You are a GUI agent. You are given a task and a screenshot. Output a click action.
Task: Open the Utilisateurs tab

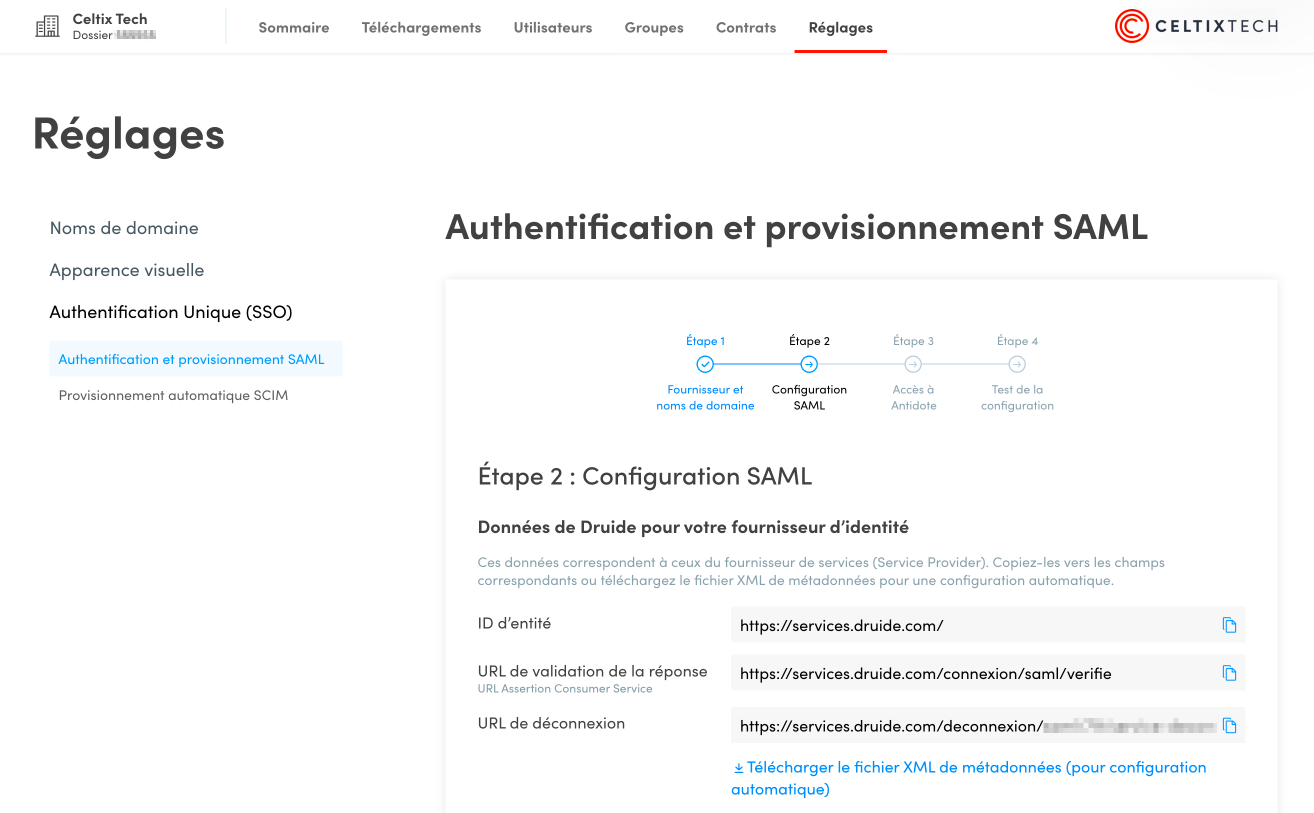pos(553,28)
